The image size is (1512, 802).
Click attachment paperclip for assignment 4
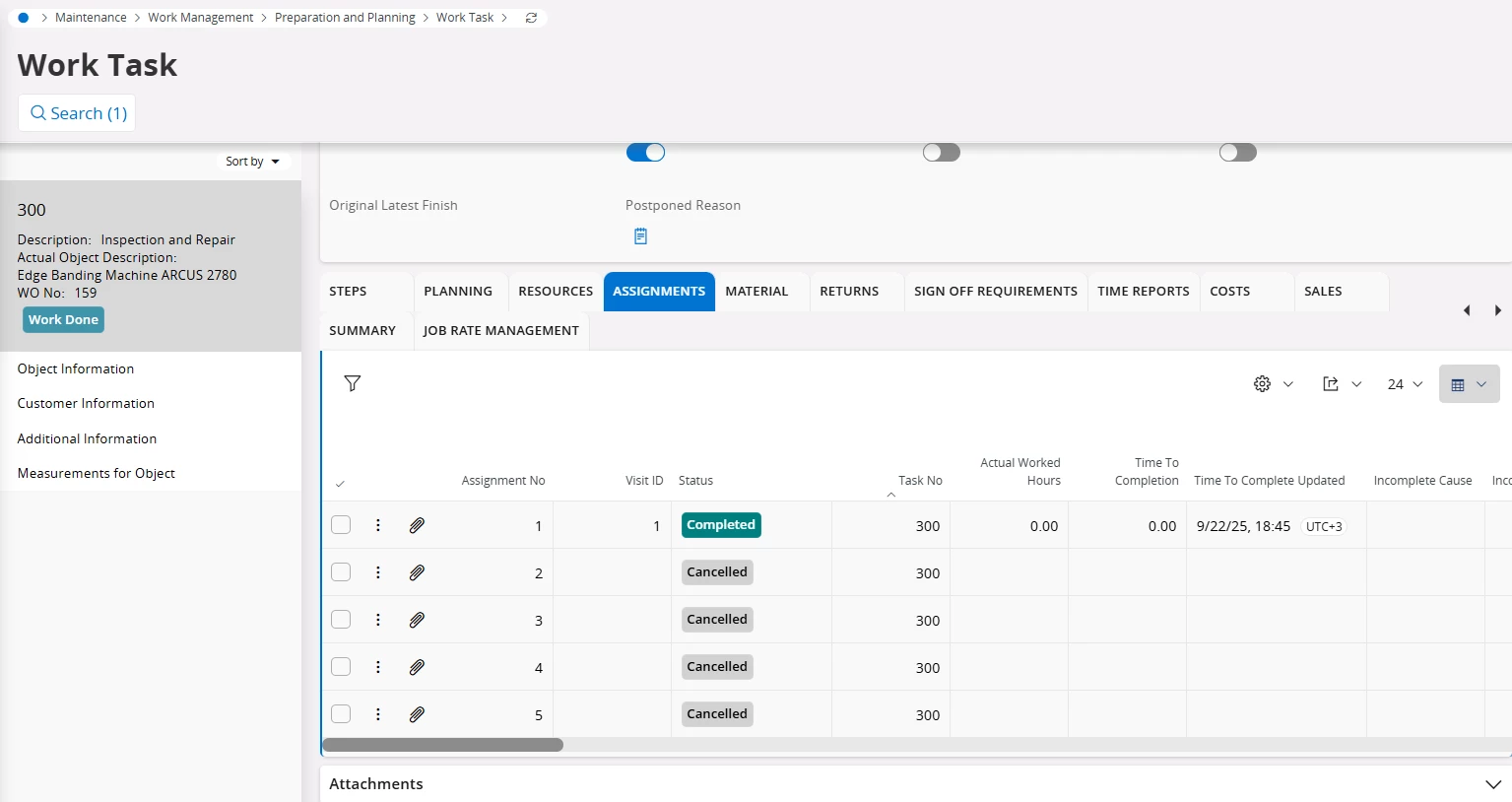click(x=417, y=667)
